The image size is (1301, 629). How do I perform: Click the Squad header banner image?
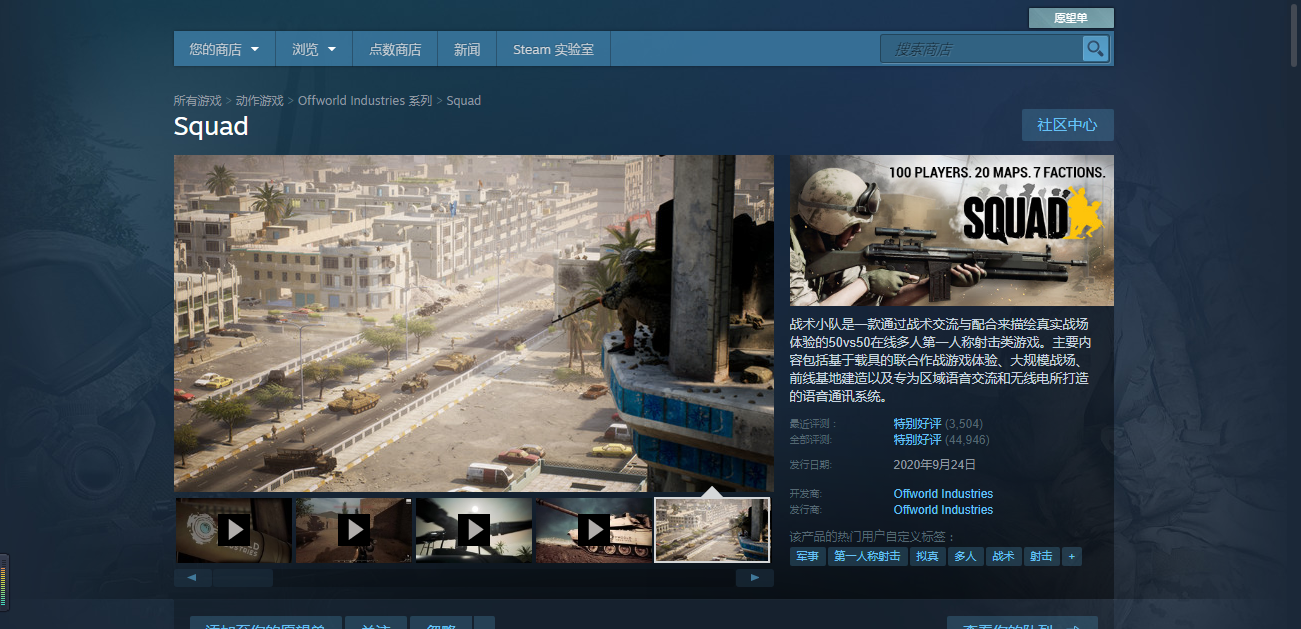[951, 230]
